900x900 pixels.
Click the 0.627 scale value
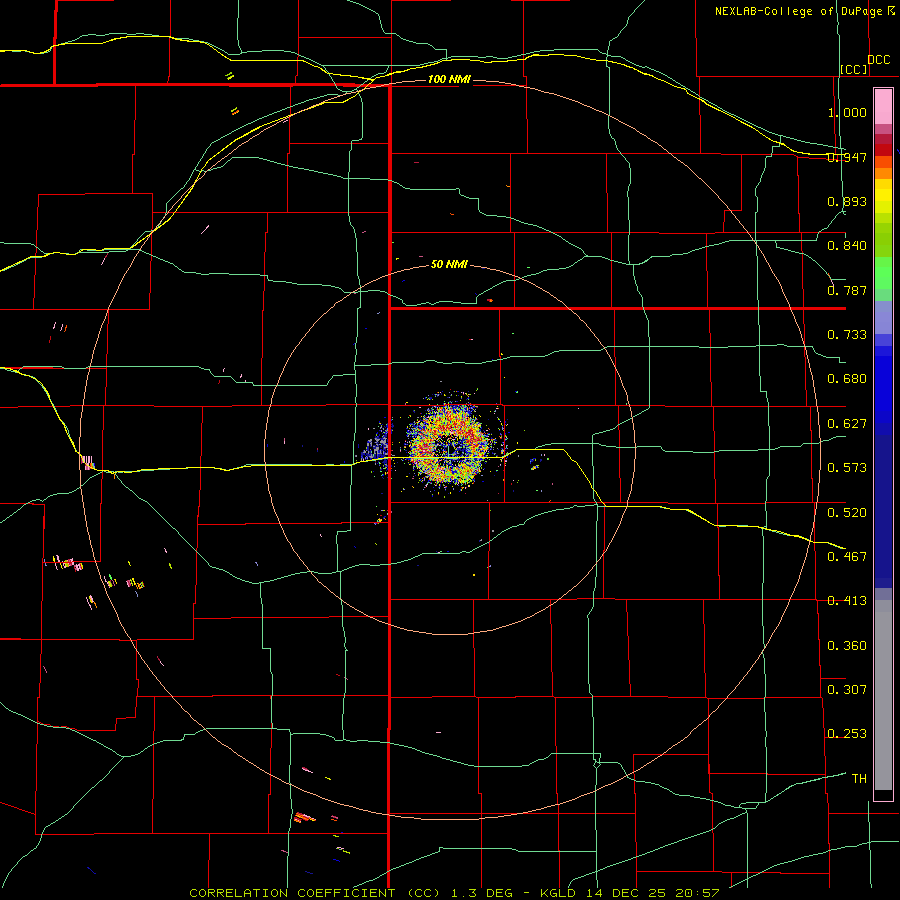click(x=847, y=424)
